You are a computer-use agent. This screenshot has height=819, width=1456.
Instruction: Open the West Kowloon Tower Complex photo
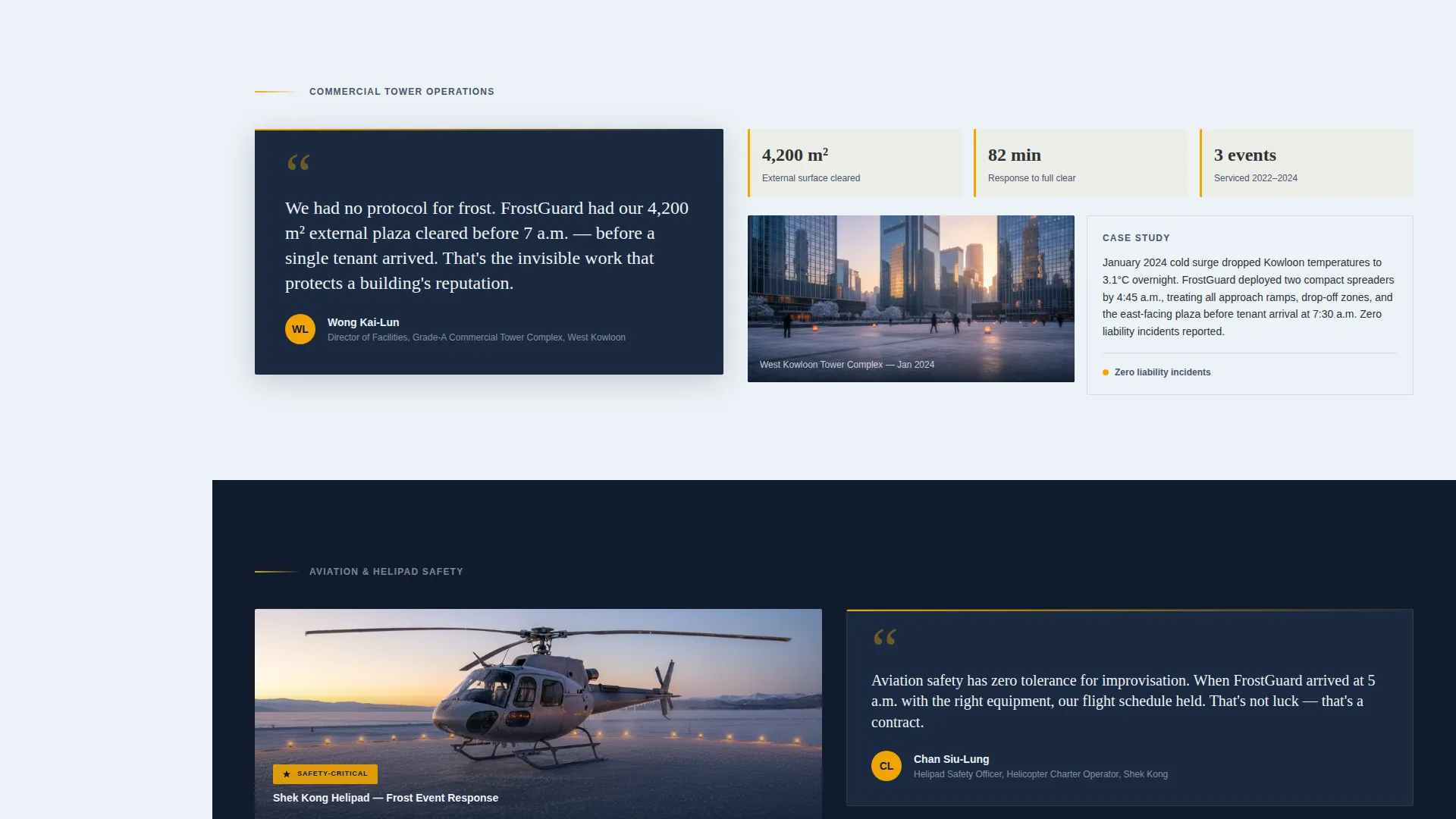pyautogui.click(x=911, y=299)
